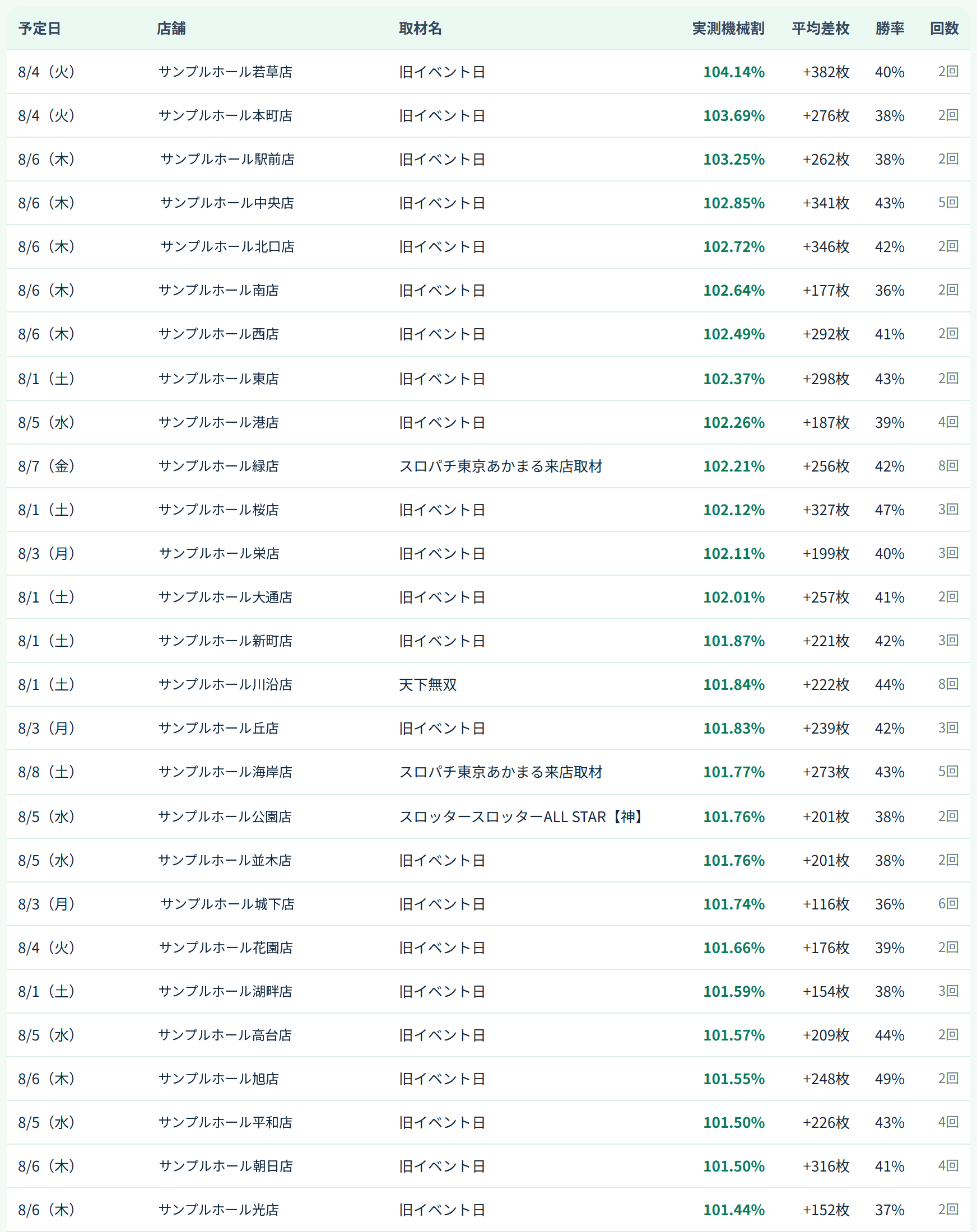This screenshot has height=1232, width=977.
Task: Click サンプルホール東店 store name
Action: click(x=218, y=379)
